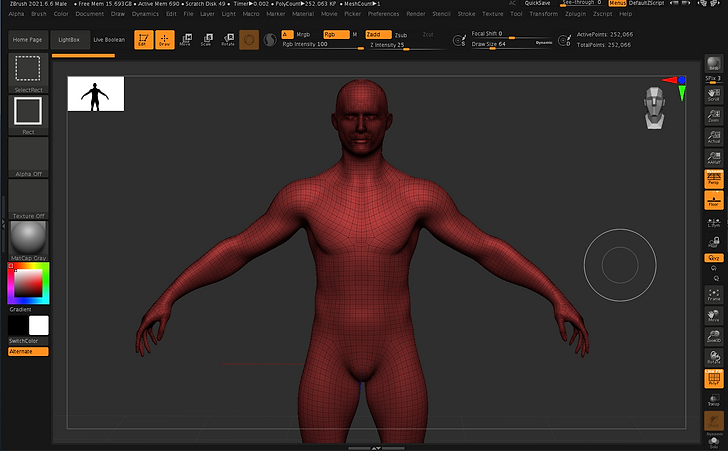Viewport: 728px width, 451px height.
Task: Click the QuickSave button
Action: [x=538, y=3]
